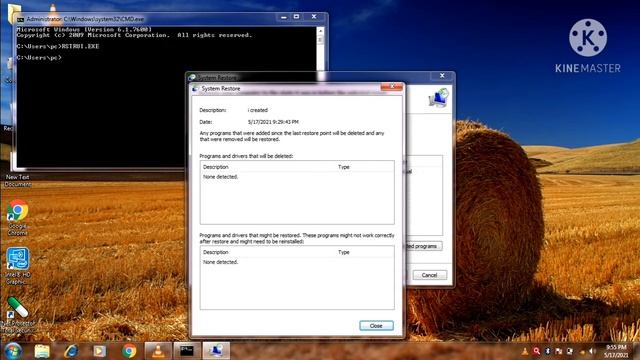The height and width of the screenshot is (360, 640).
Task: Click the network/monitor tray icon
Action: pyautogui.click(x=570, y=351)
